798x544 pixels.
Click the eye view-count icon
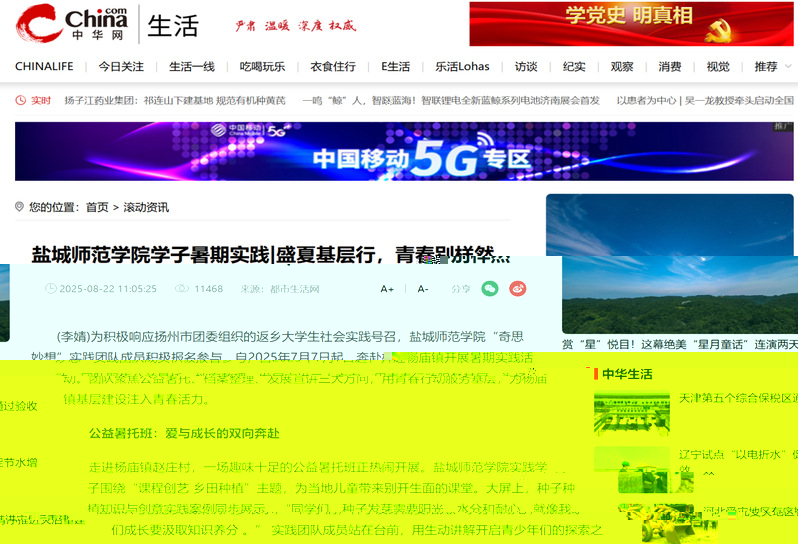click(x=181, y=289)
